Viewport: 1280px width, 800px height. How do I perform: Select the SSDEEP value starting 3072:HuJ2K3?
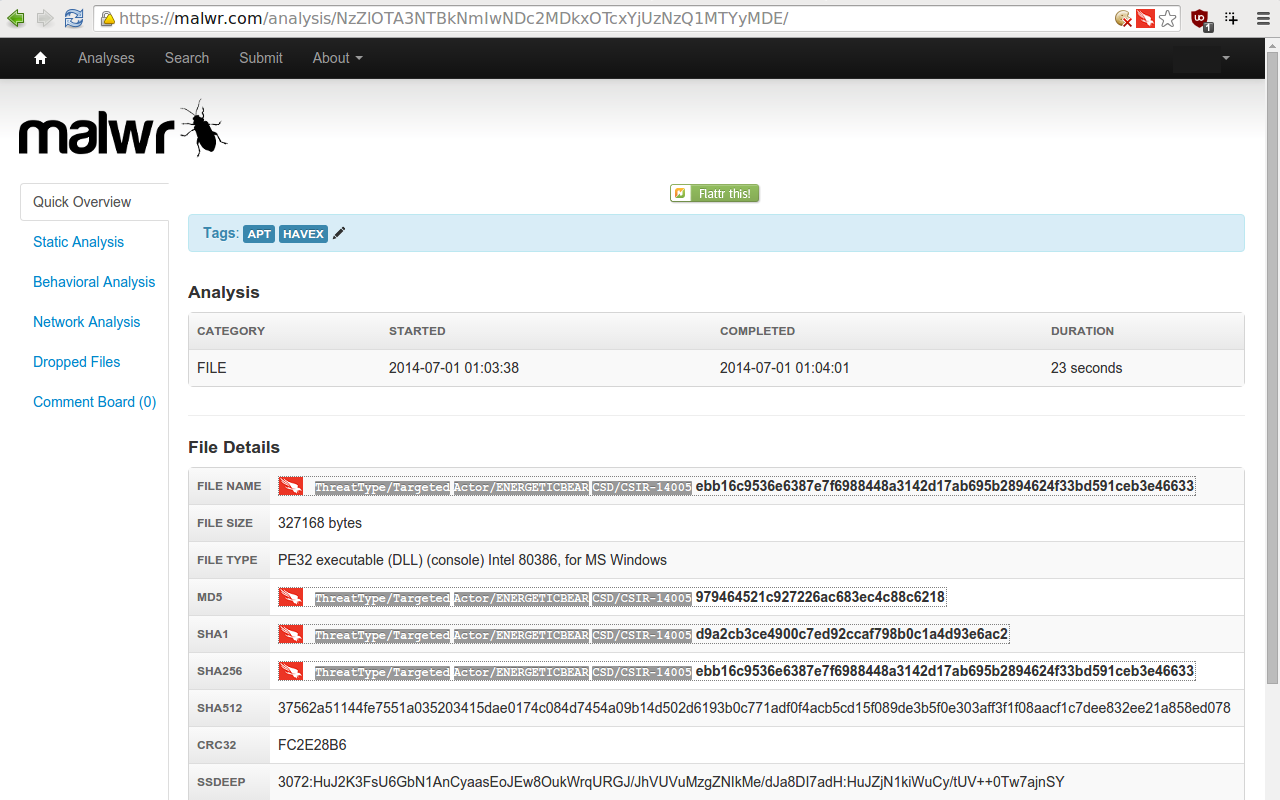point(671,782)
